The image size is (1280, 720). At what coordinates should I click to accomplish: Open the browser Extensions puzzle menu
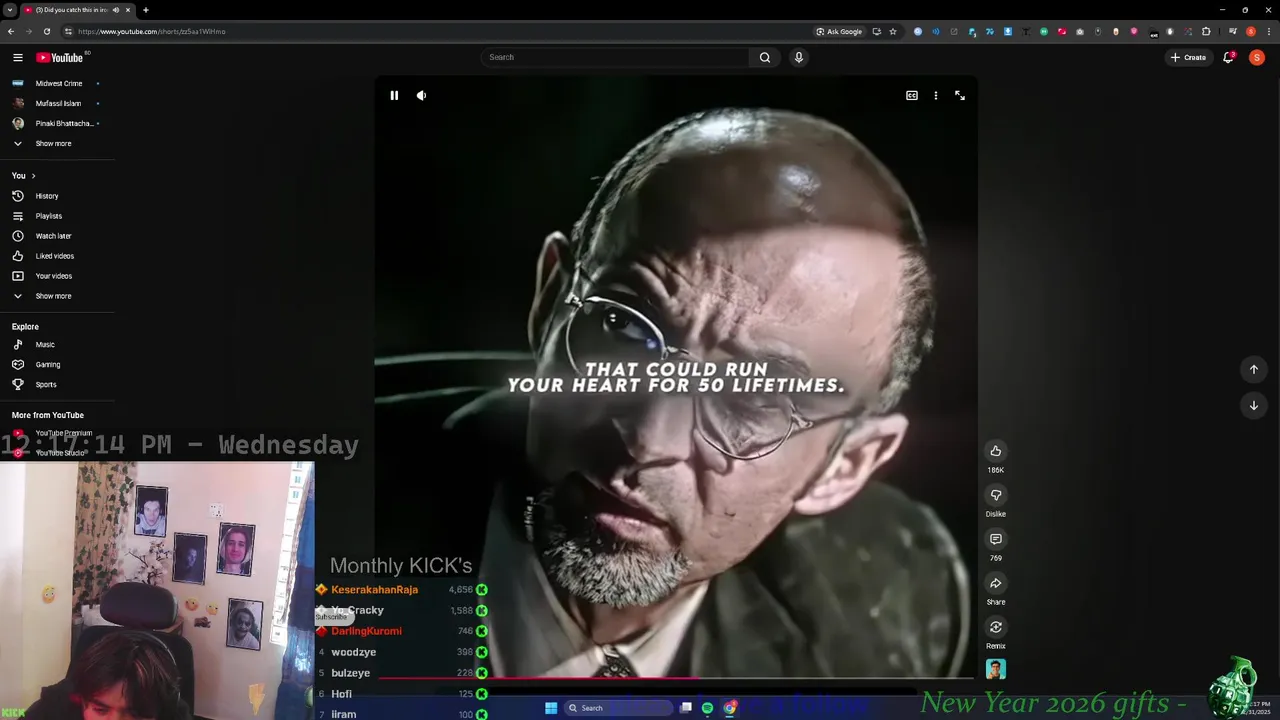pyautogui.click(x=1206, y=31)
